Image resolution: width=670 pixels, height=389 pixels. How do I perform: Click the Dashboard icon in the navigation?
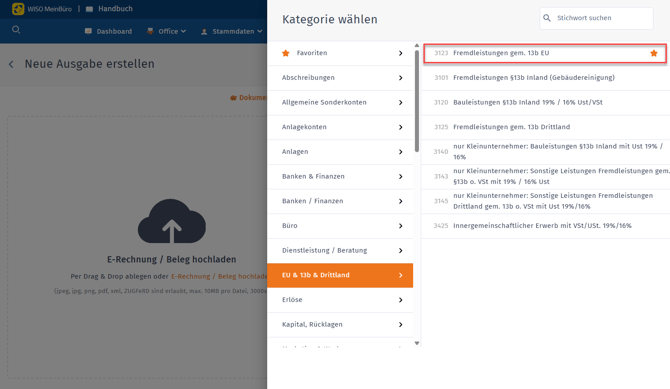click(88, 31)
